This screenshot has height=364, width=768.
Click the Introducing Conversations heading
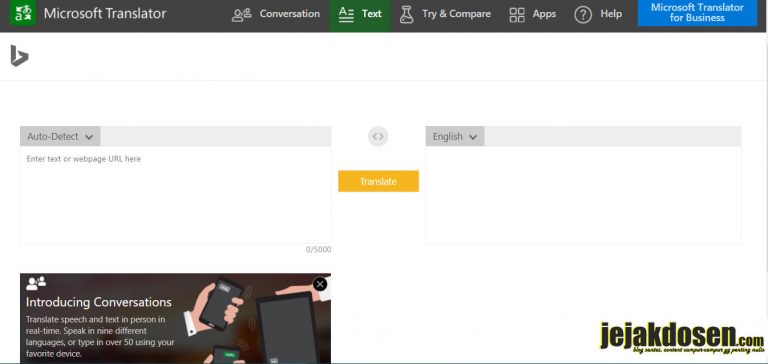[x=98, y=302]
